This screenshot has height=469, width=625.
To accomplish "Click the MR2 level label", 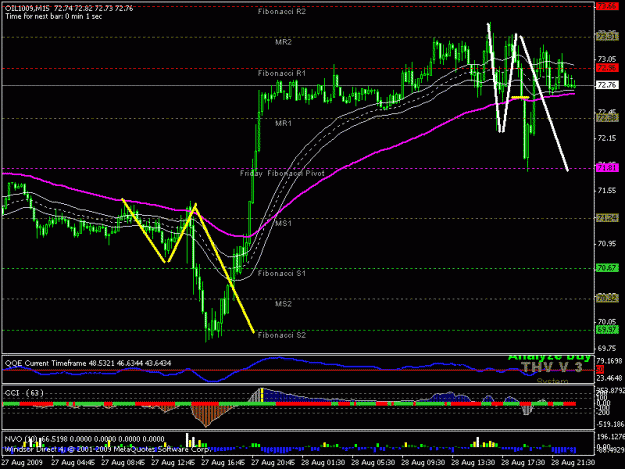I will [283, 42].
